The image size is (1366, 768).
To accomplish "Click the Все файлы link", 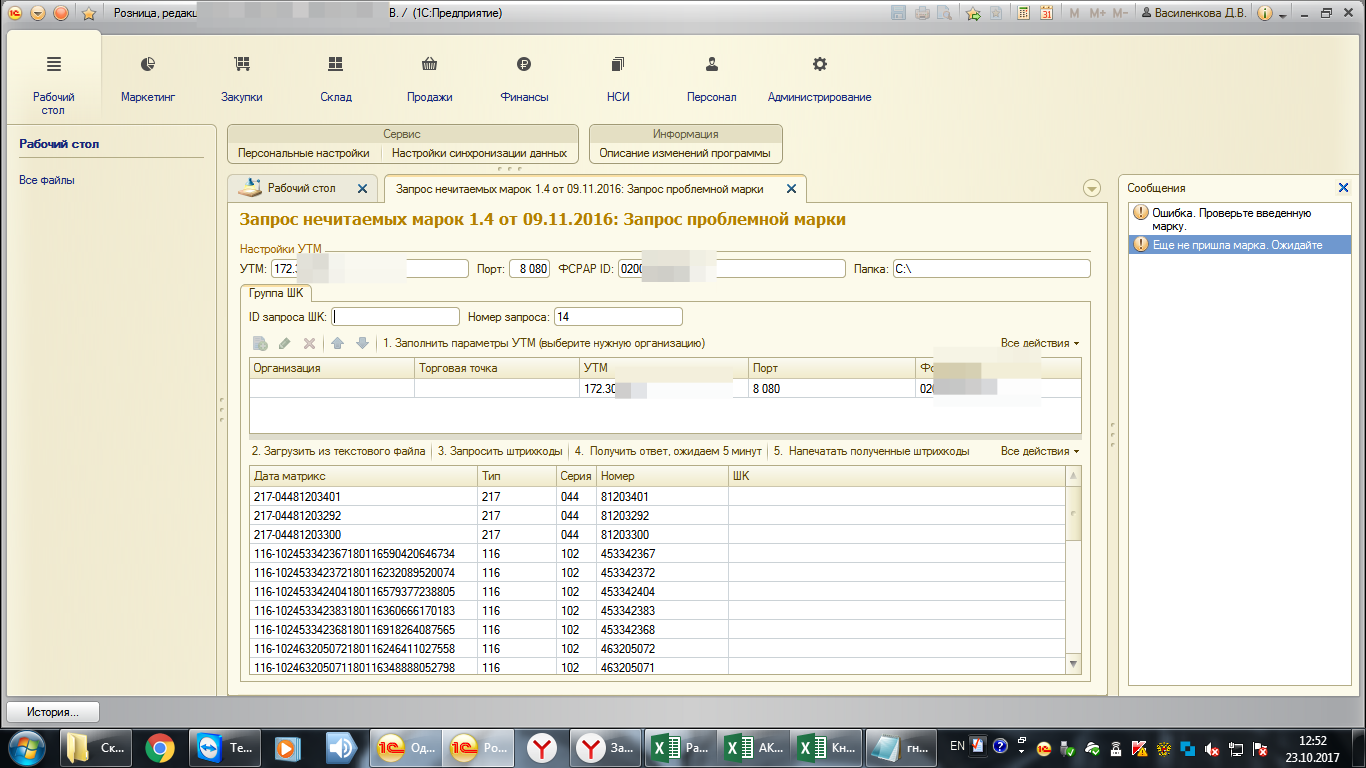I will pyautogui.click(x=47, y=180).
